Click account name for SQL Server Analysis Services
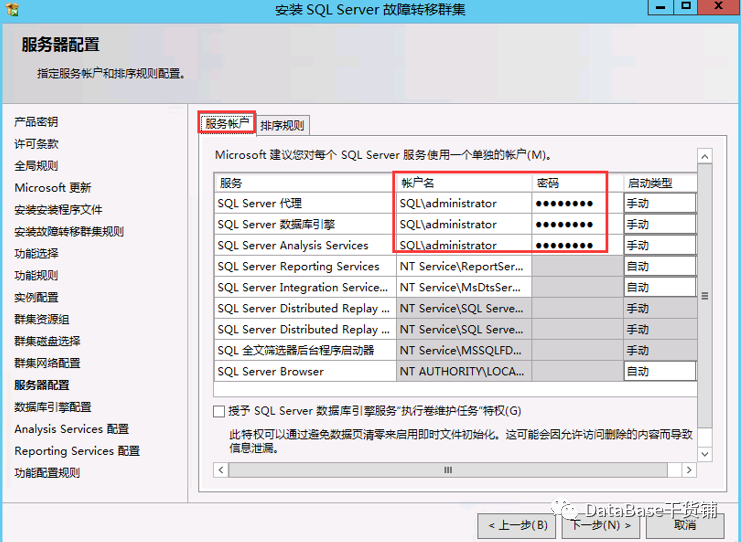The image size is (741, 542). click(x=464, y=245)
